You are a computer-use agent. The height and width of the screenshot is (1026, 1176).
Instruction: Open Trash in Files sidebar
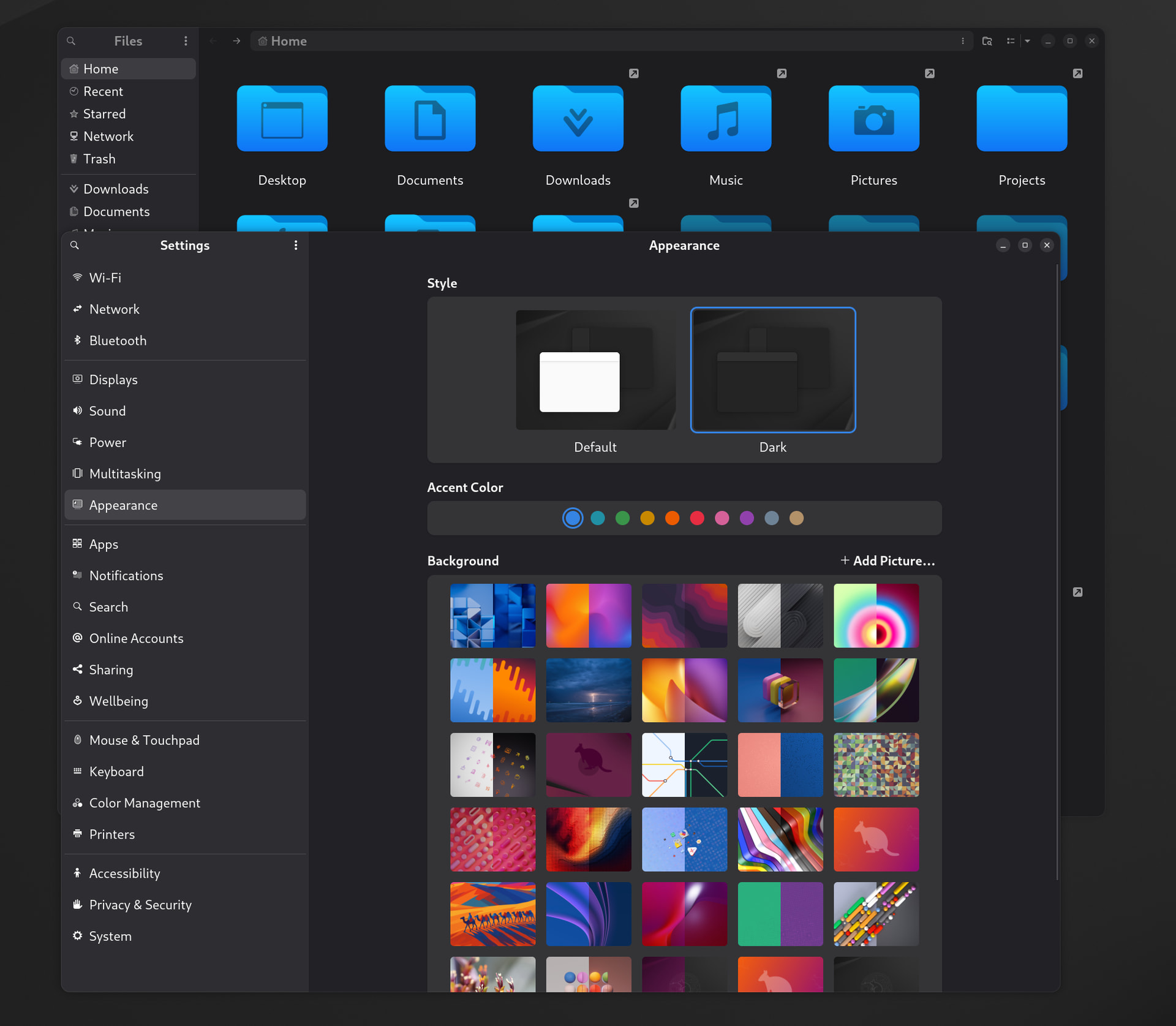click(99, 159)
